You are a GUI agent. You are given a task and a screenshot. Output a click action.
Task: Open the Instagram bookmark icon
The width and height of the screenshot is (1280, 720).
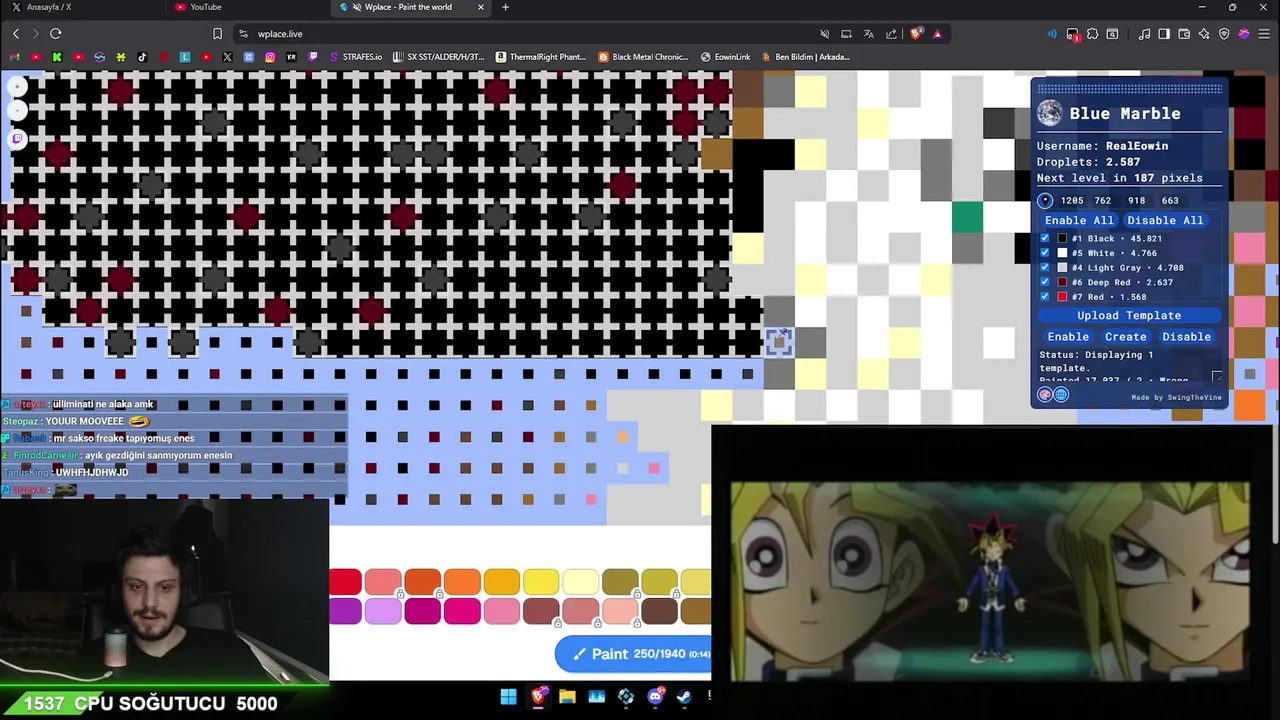pyautogui.click(x=270, y=57)
